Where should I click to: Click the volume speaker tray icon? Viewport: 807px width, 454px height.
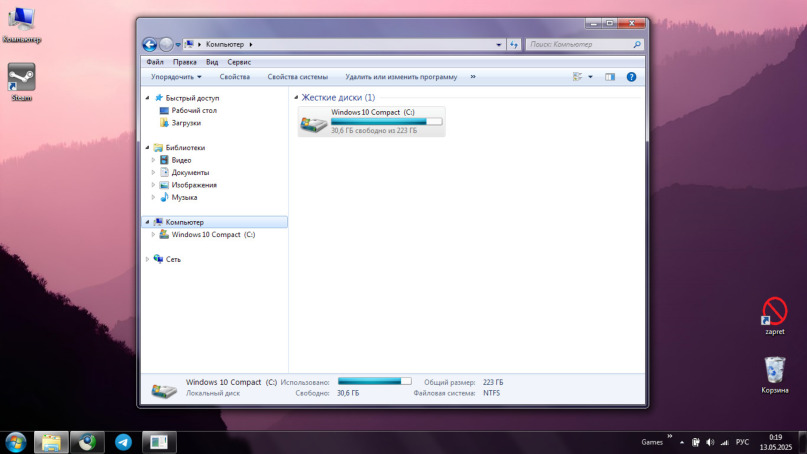click(x=710, y=442)
